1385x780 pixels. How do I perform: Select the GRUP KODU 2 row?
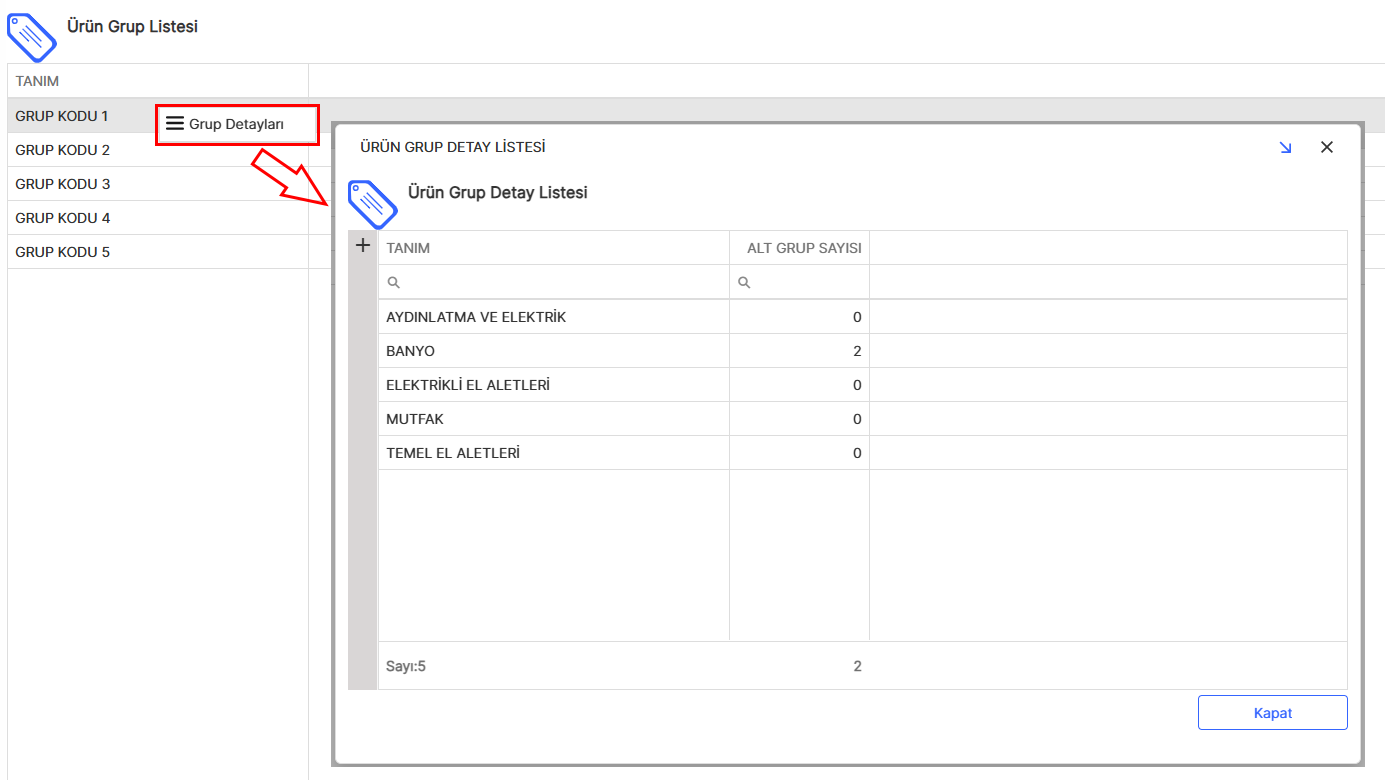click(x=62, y=150)
